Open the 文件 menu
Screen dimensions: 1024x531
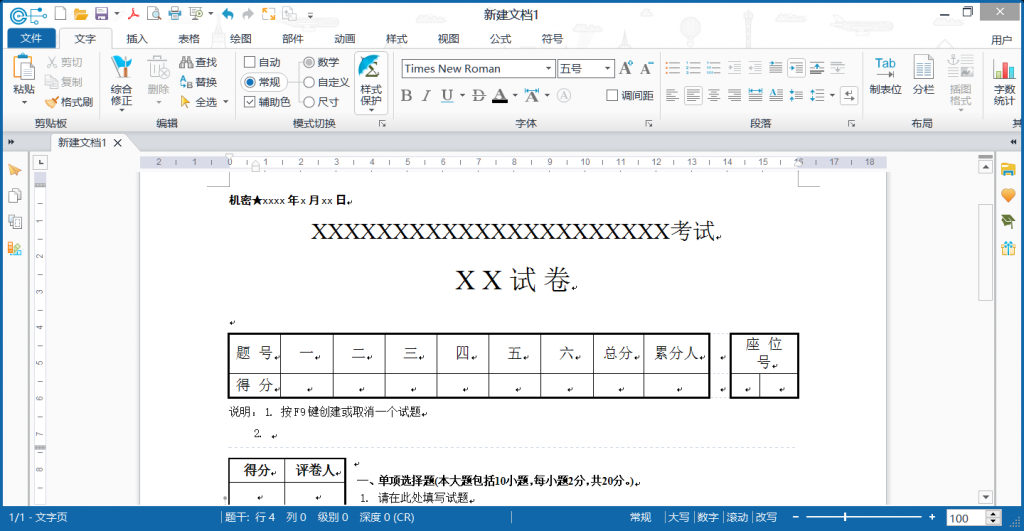tap(31, 39)
